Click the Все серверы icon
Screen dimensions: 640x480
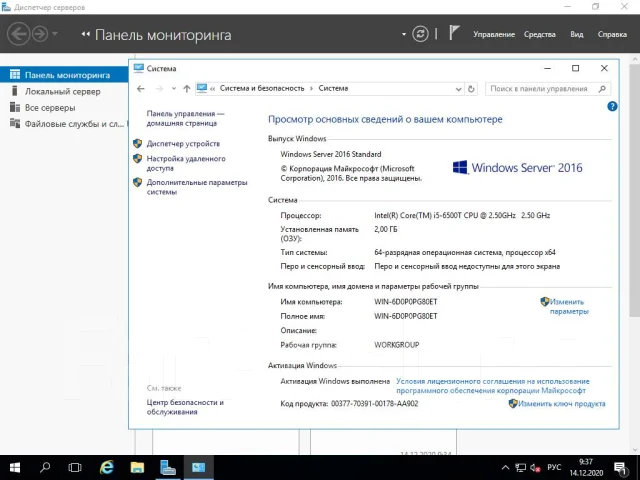click(15, 107)
